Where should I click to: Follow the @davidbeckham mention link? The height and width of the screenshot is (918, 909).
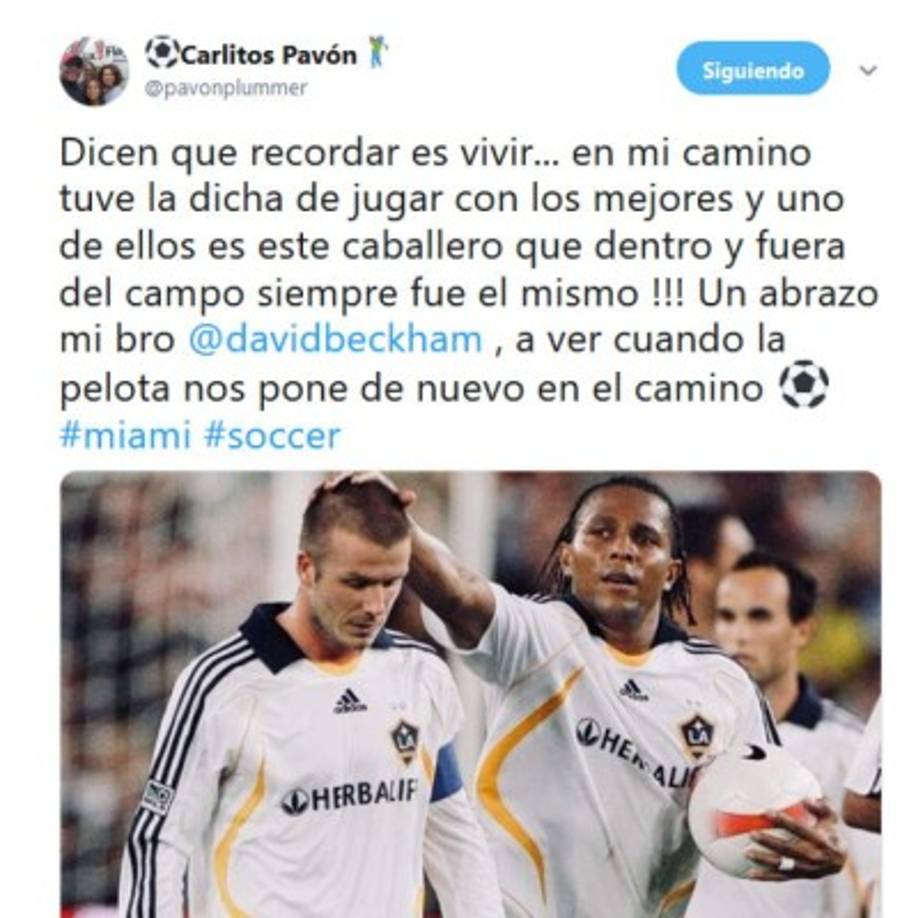335,340
